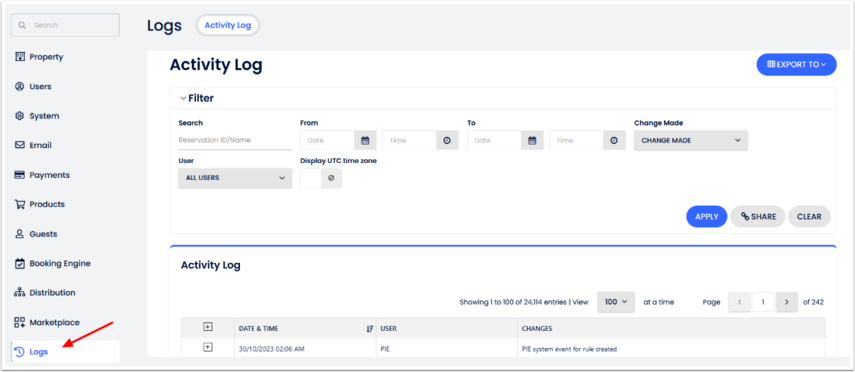The width and height of the screenshot is (855, 372).
Task: Click the Logs history icon
Action: pyautogui.click(x=20, y=352)
